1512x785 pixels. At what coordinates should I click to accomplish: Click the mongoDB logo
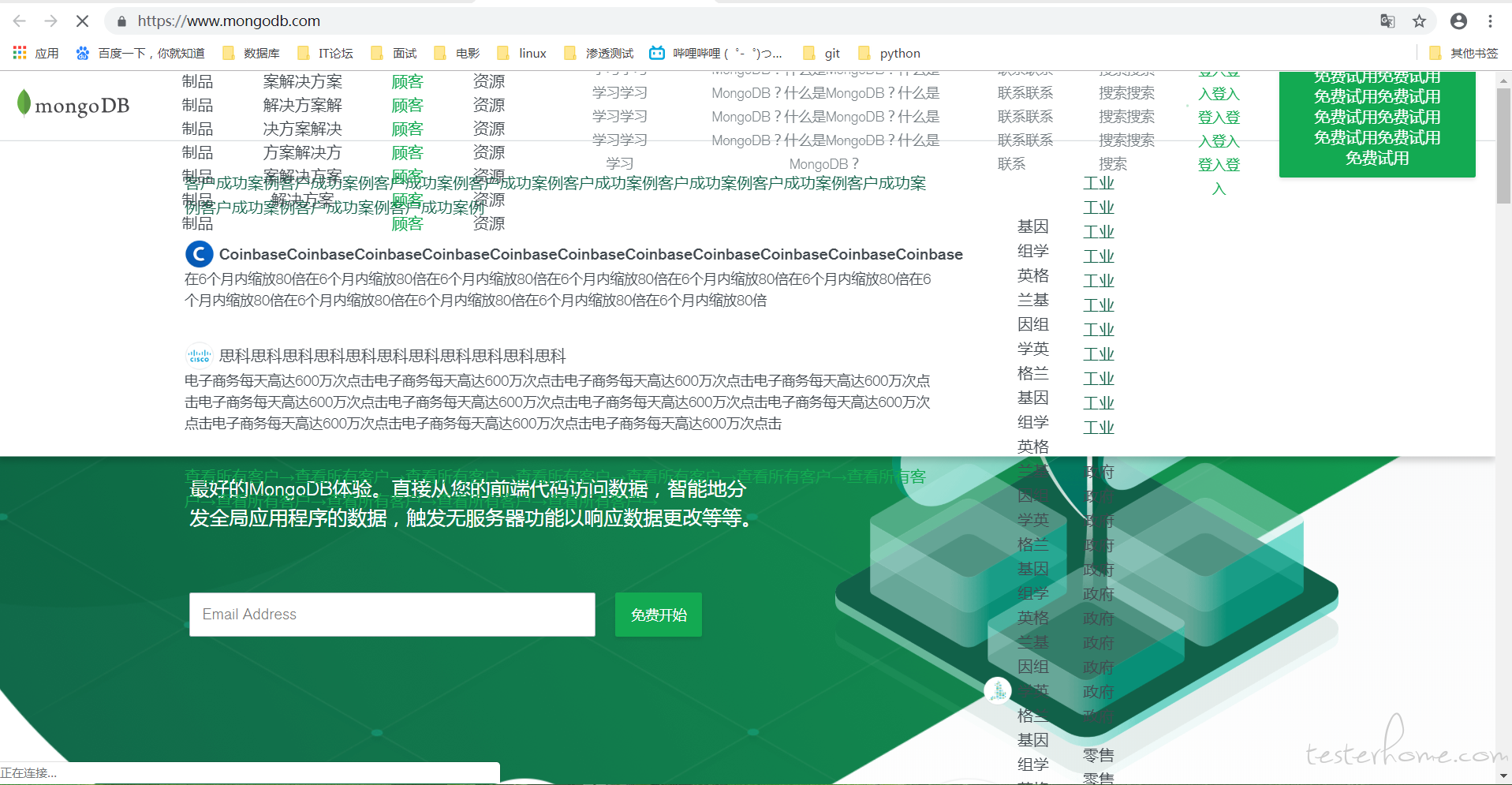point(73,104)
